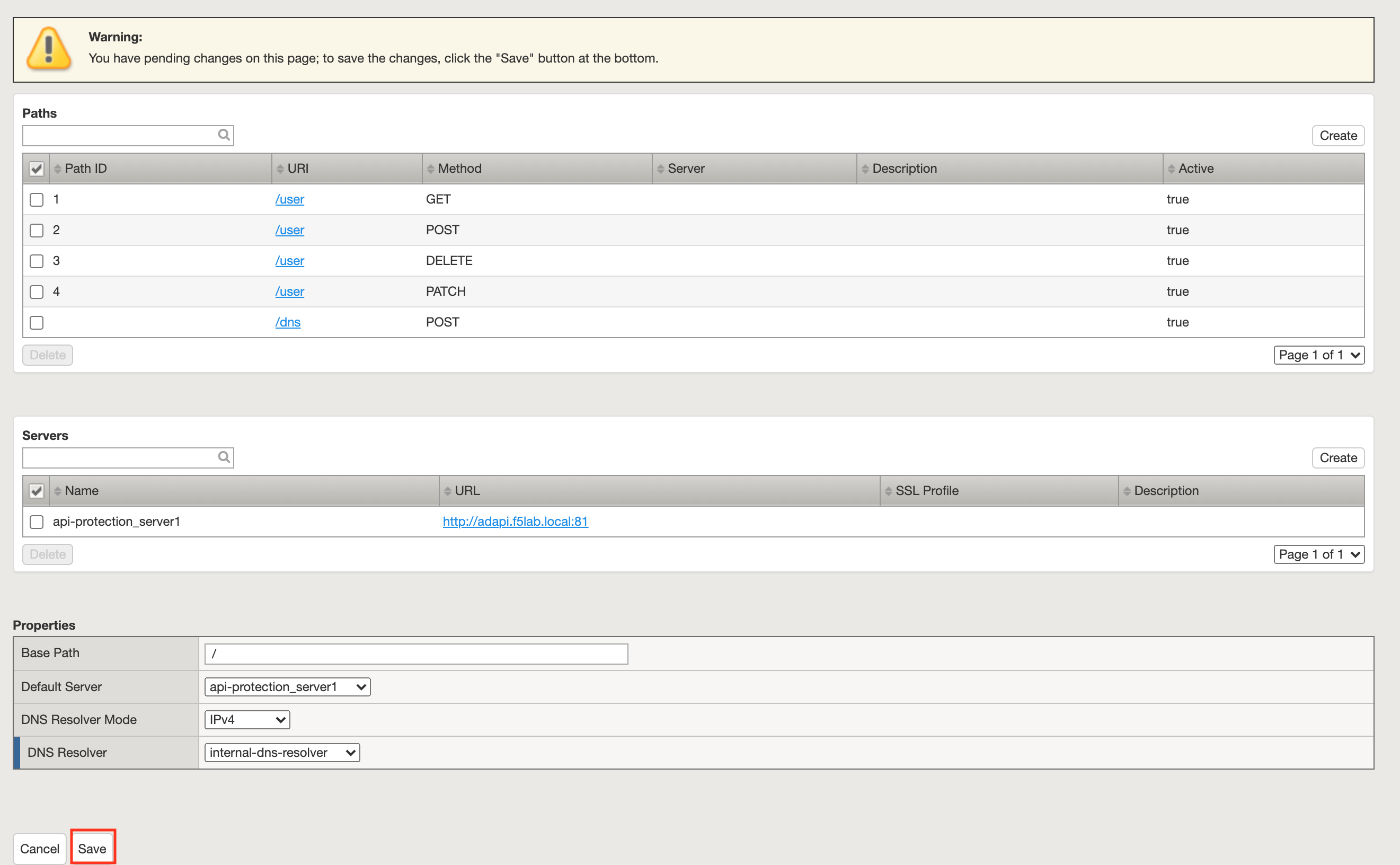
Task: Sort Paths table by Server column
Action: click(x=755, y=169)
